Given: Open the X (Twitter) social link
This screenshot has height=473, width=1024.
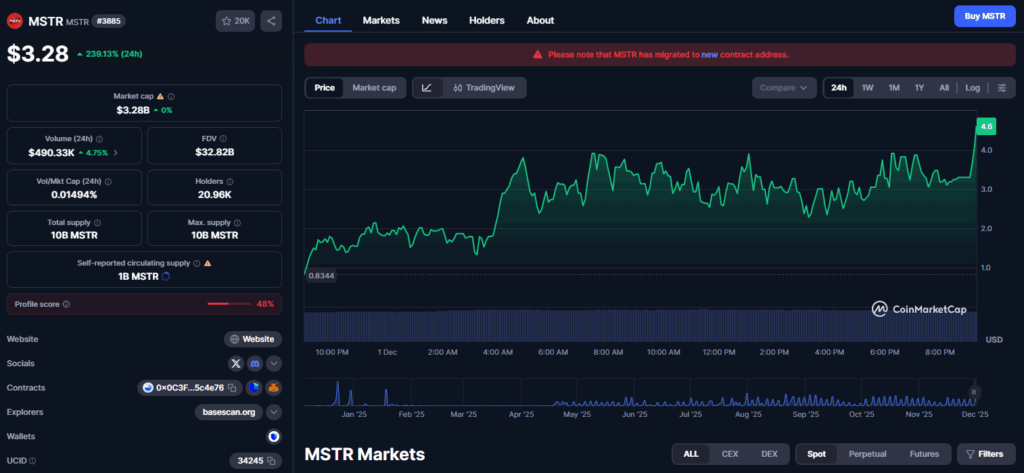Looking at the screenshot, I should click(x=236, y=363).
